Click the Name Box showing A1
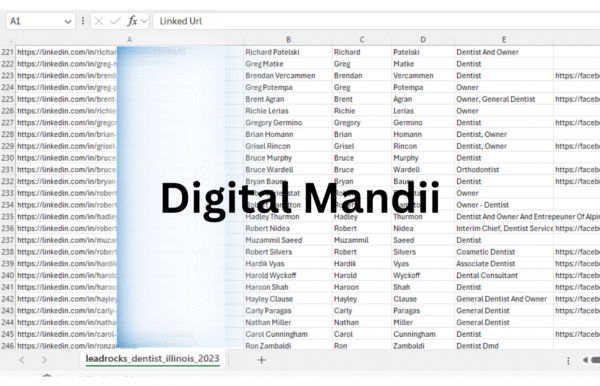Viewport: 600px width, 386px height. (40, 21)
